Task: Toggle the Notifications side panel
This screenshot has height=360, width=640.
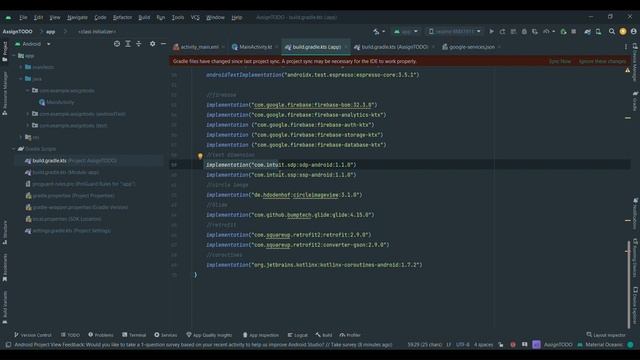Action: tap(635, 213)
